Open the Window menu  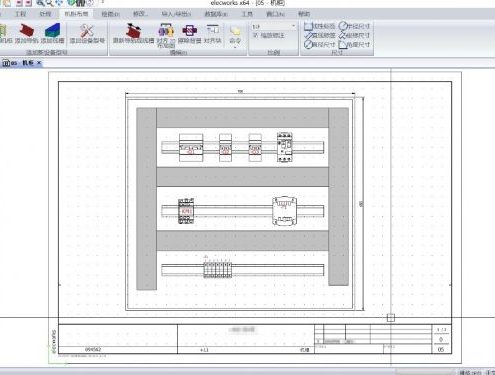[x=275, y=14]
